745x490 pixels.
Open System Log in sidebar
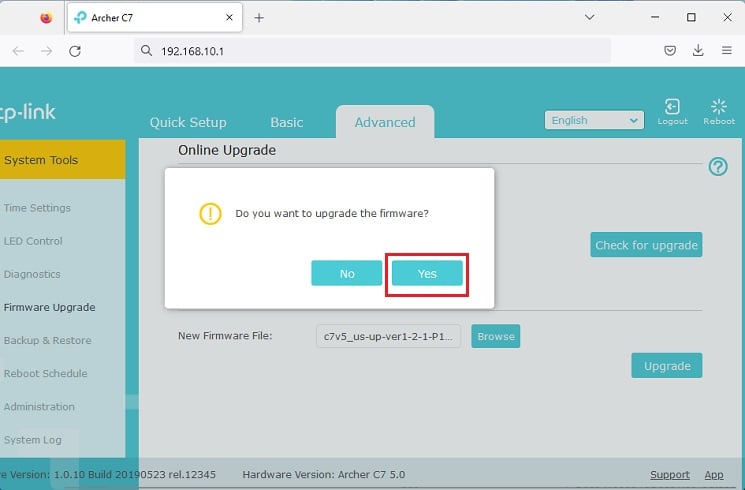(x=33, y=440)
